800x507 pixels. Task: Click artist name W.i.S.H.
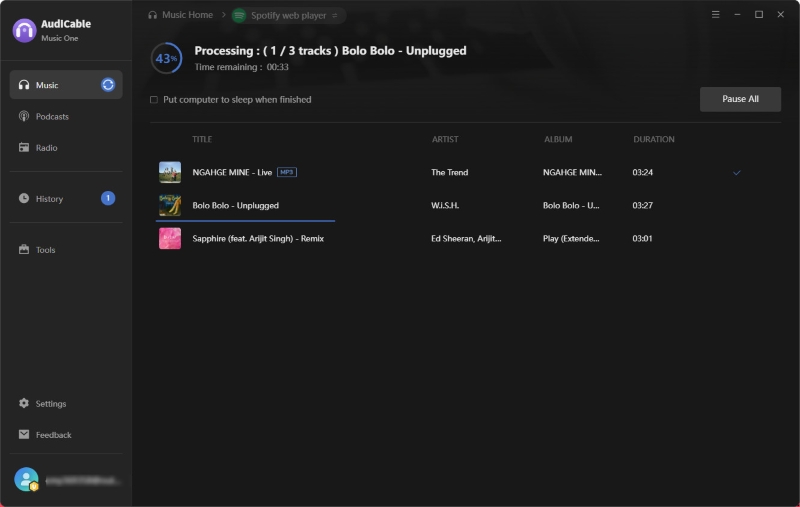click(x=445, y=206)
